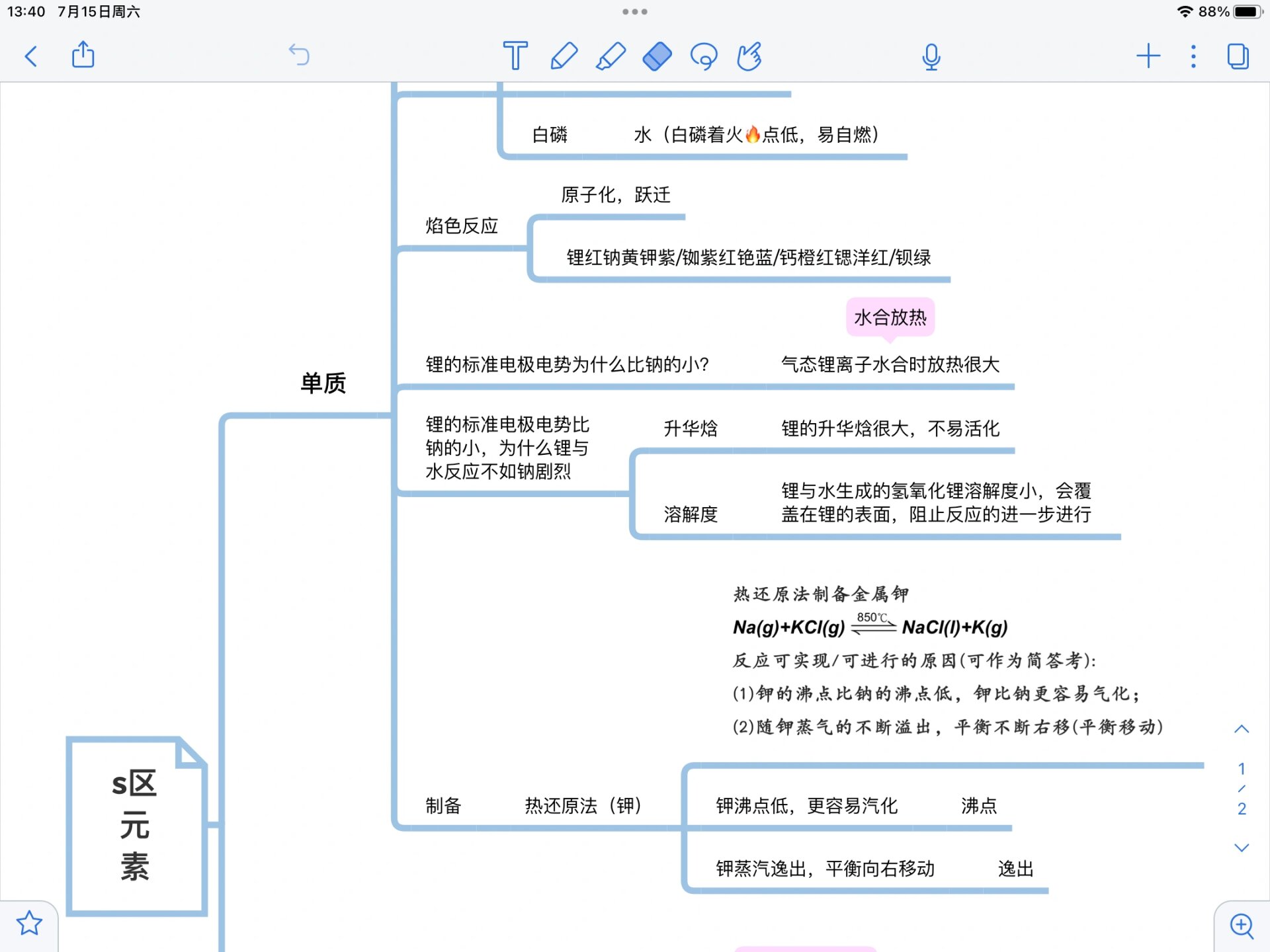Tap the zoom magnifier button
Image resolution: width=1270 pixels, height=952 pixels.
[x=1242, y=925]
